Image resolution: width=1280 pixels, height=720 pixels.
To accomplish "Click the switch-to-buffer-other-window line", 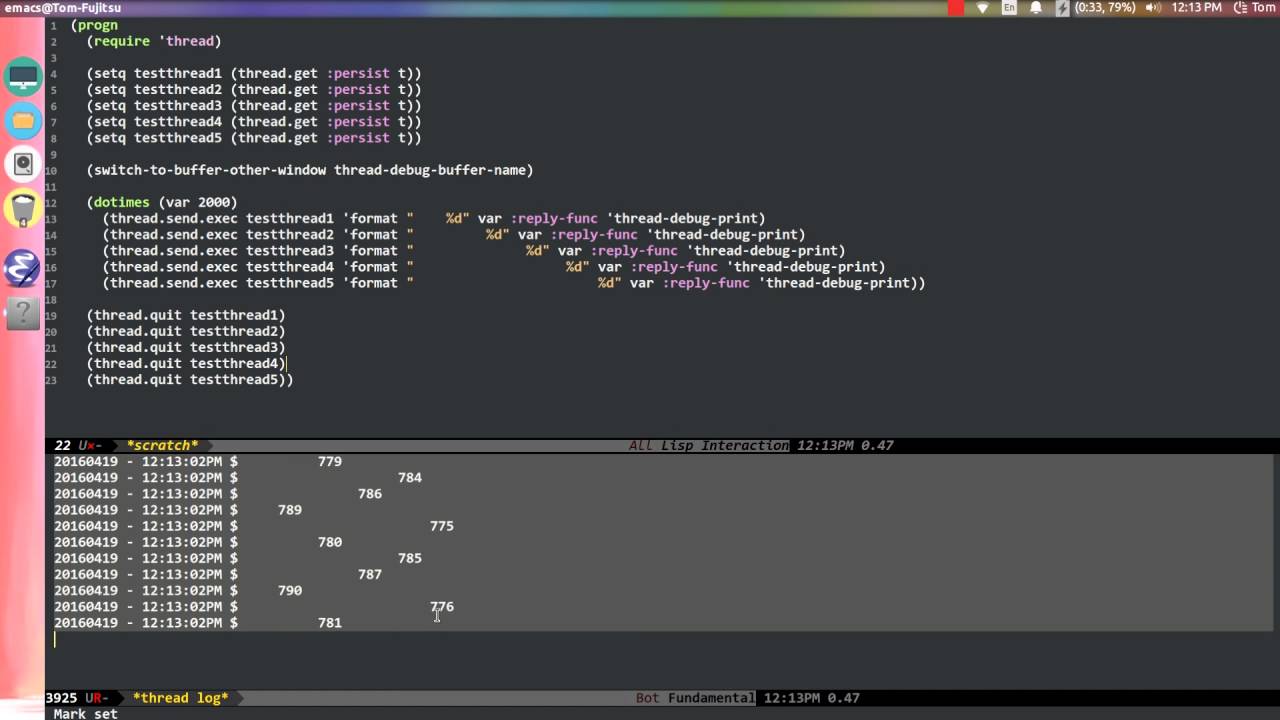I will point(310,170).
